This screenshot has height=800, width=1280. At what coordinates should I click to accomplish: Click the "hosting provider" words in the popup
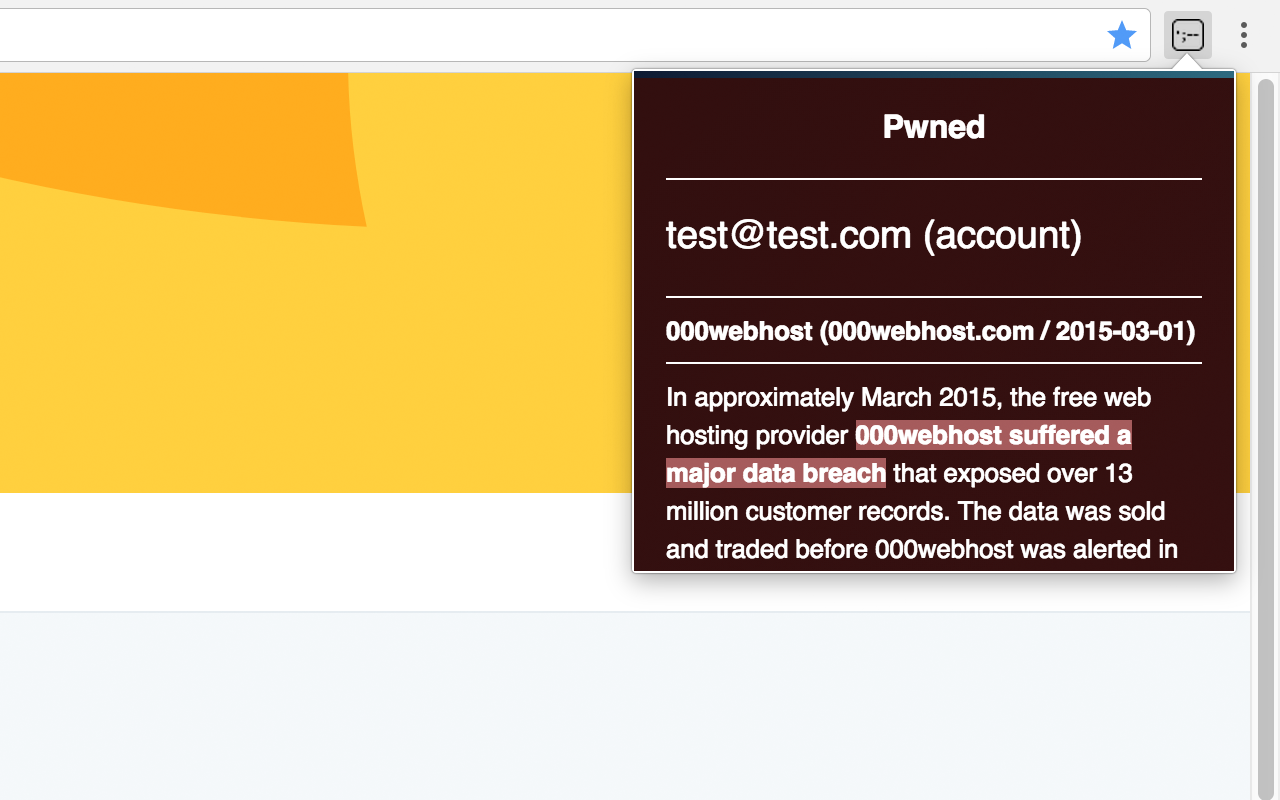click(x=757, y=436)
